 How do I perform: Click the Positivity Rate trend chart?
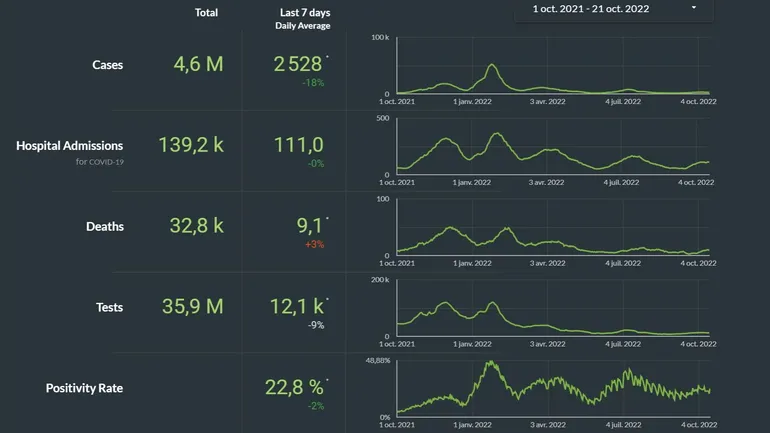click(x=555, y=388)
